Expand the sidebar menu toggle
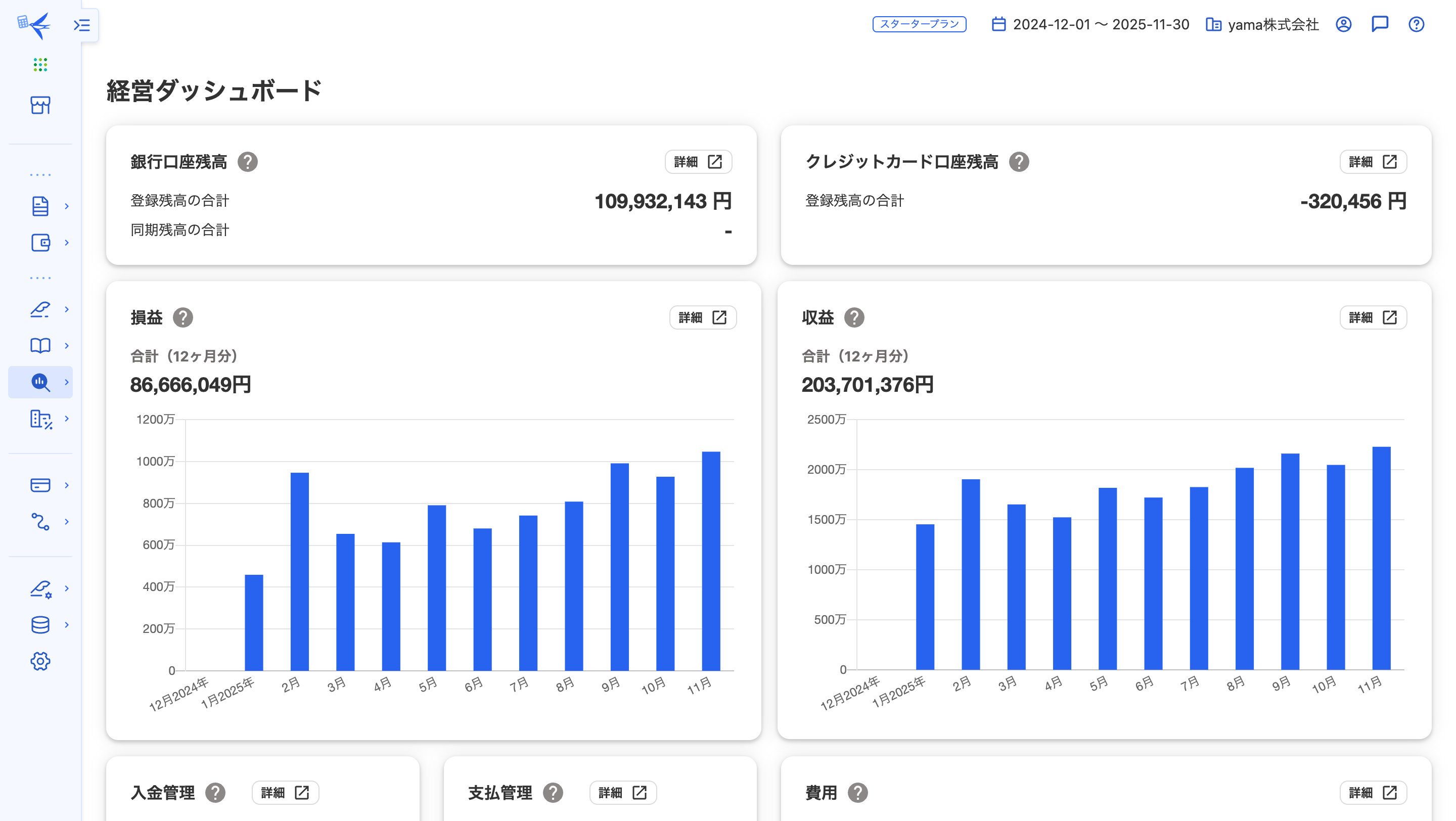Screen dimensions: 1456x821 pyautogui.click(x=82, y=25)
